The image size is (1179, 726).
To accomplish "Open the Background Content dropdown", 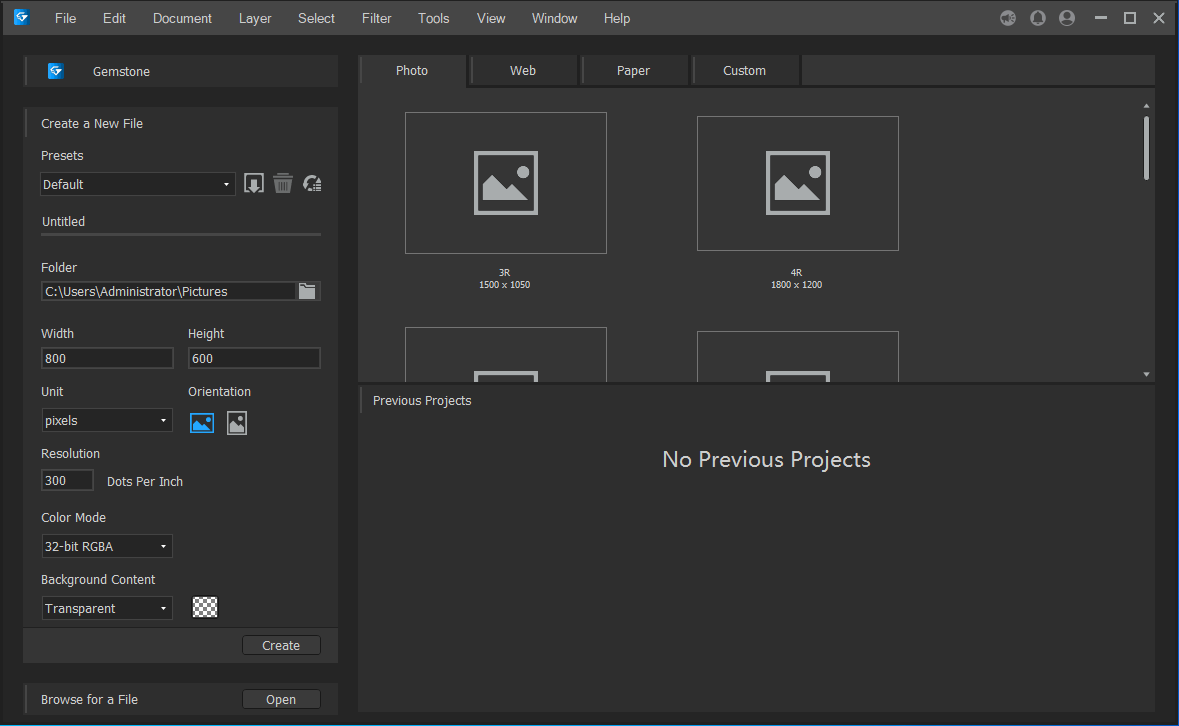I will 106,608.
